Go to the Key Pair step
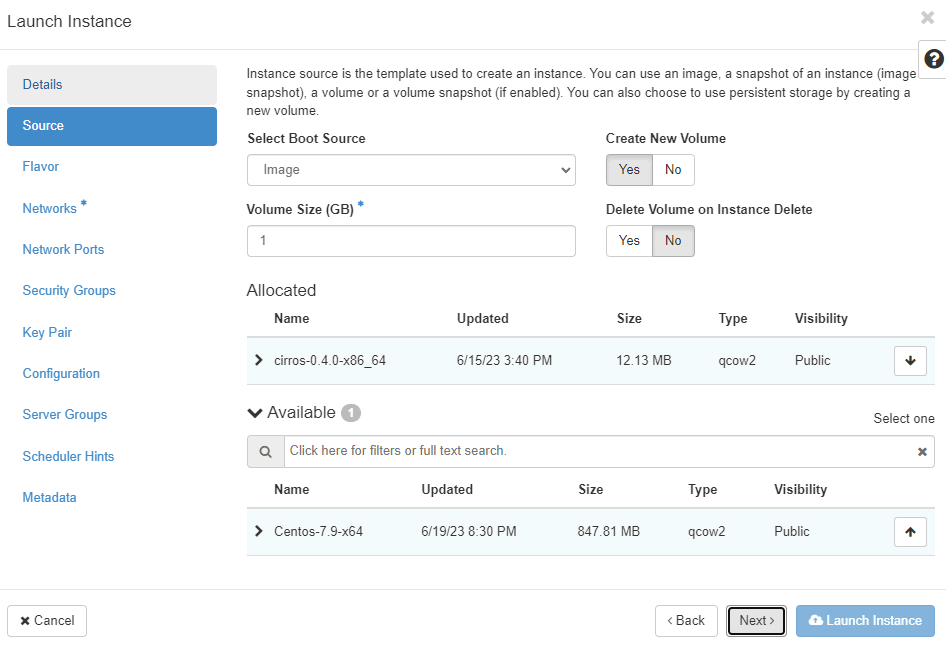The image size is (946, 650). coord(47,332)
